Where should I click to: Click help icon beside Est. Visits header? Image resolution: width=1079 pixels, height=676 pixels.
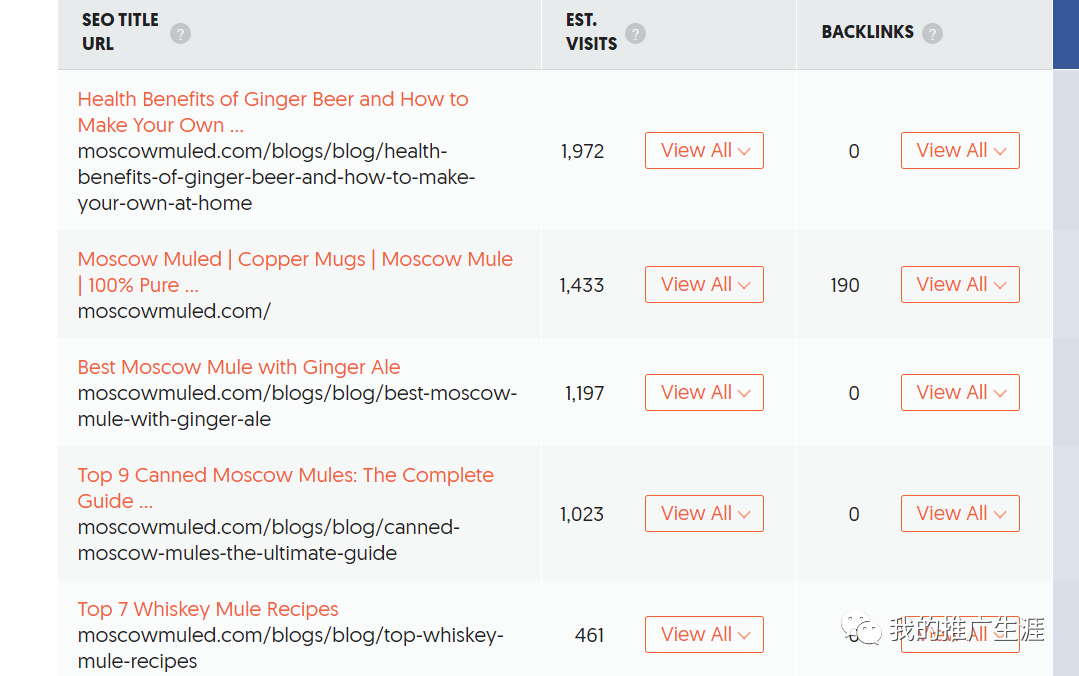(635, 33)
